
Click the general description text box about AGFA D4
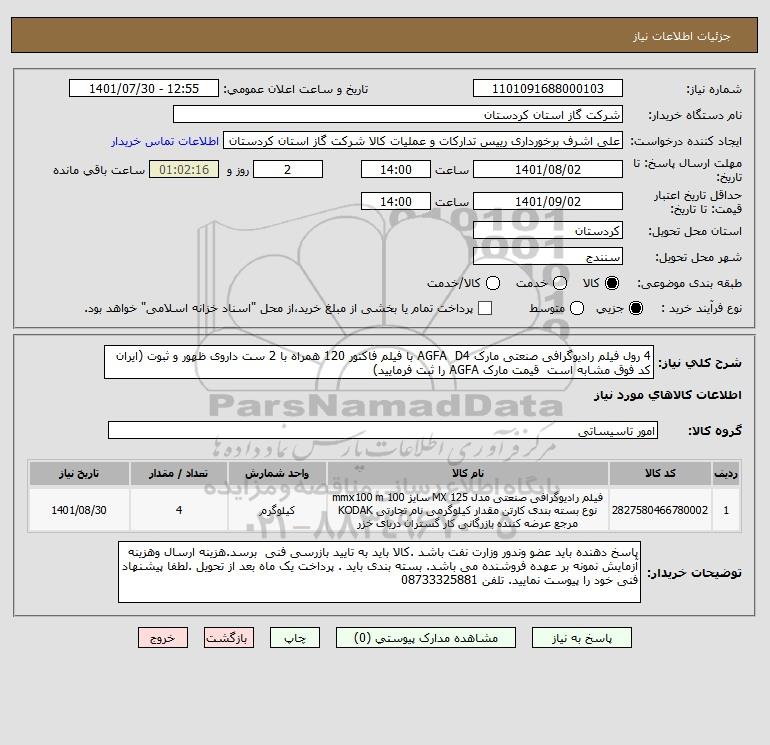click(379, 362)
